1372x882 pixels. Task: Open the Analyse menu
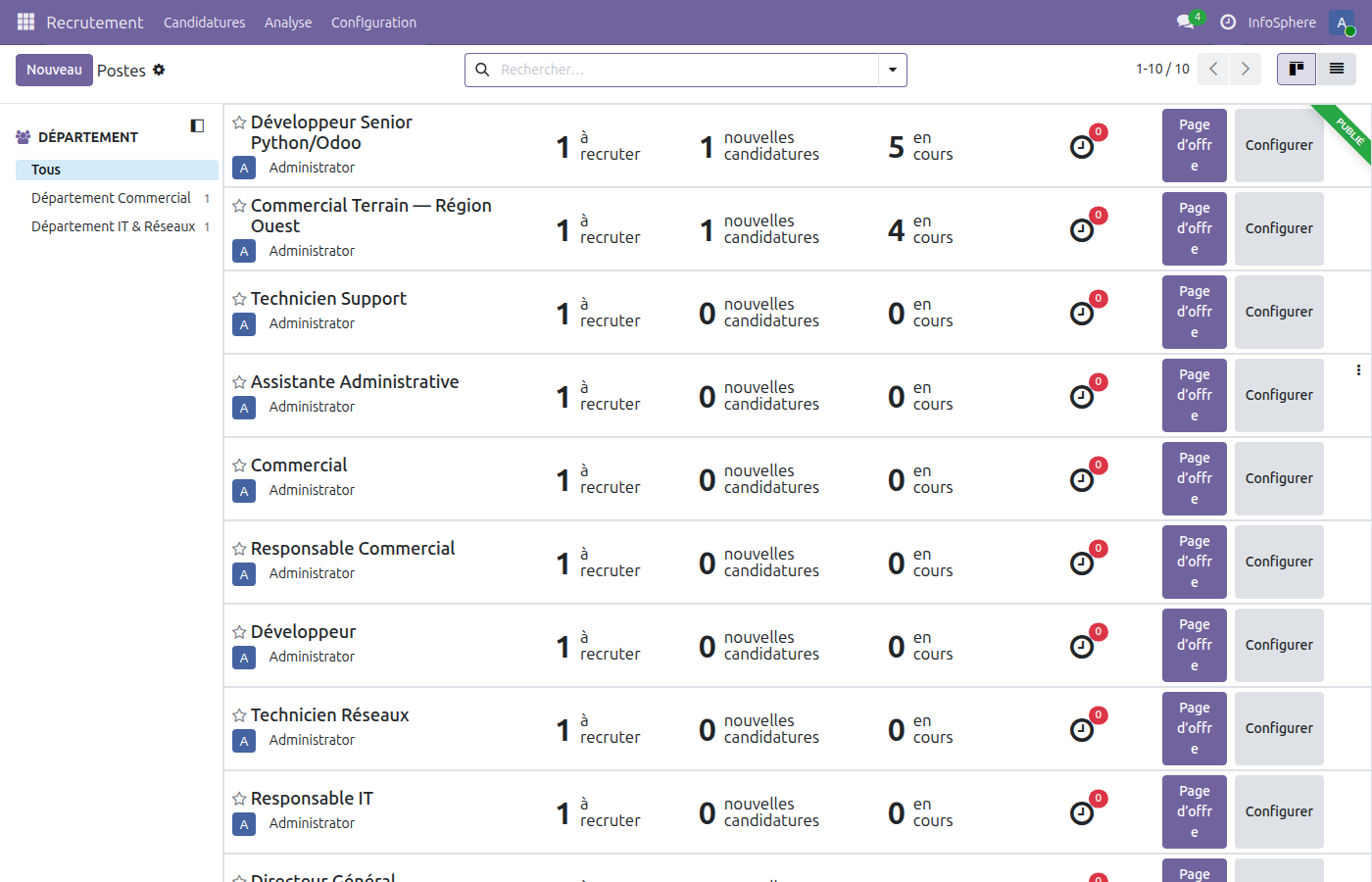point(288,22)
